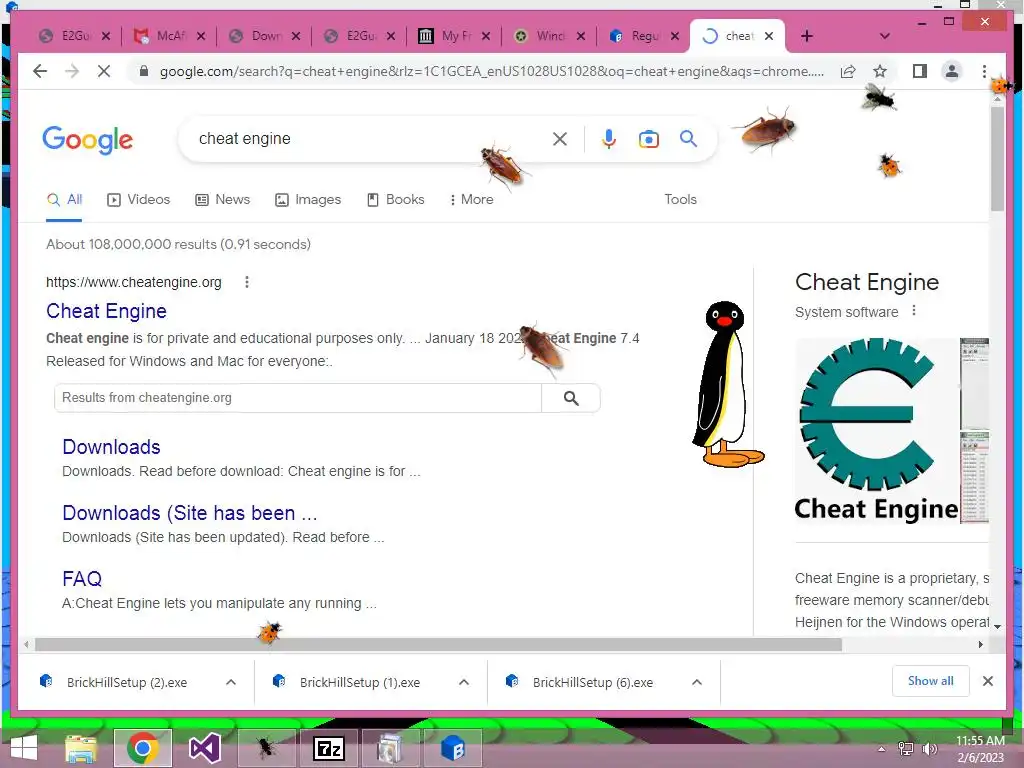Open a new browser tab

coord(807,36)
